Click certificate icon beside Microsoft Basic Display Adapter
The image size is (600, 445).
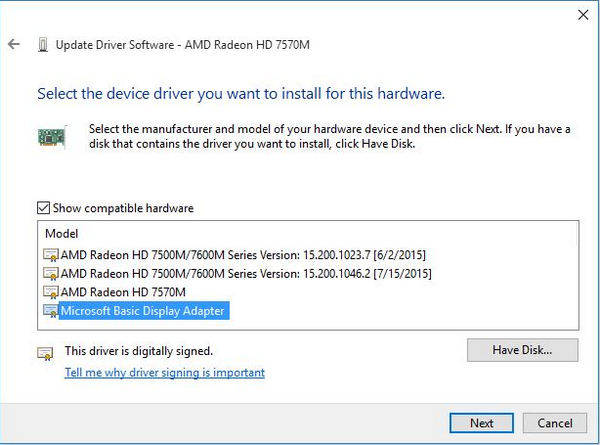[x=51, y=311]
